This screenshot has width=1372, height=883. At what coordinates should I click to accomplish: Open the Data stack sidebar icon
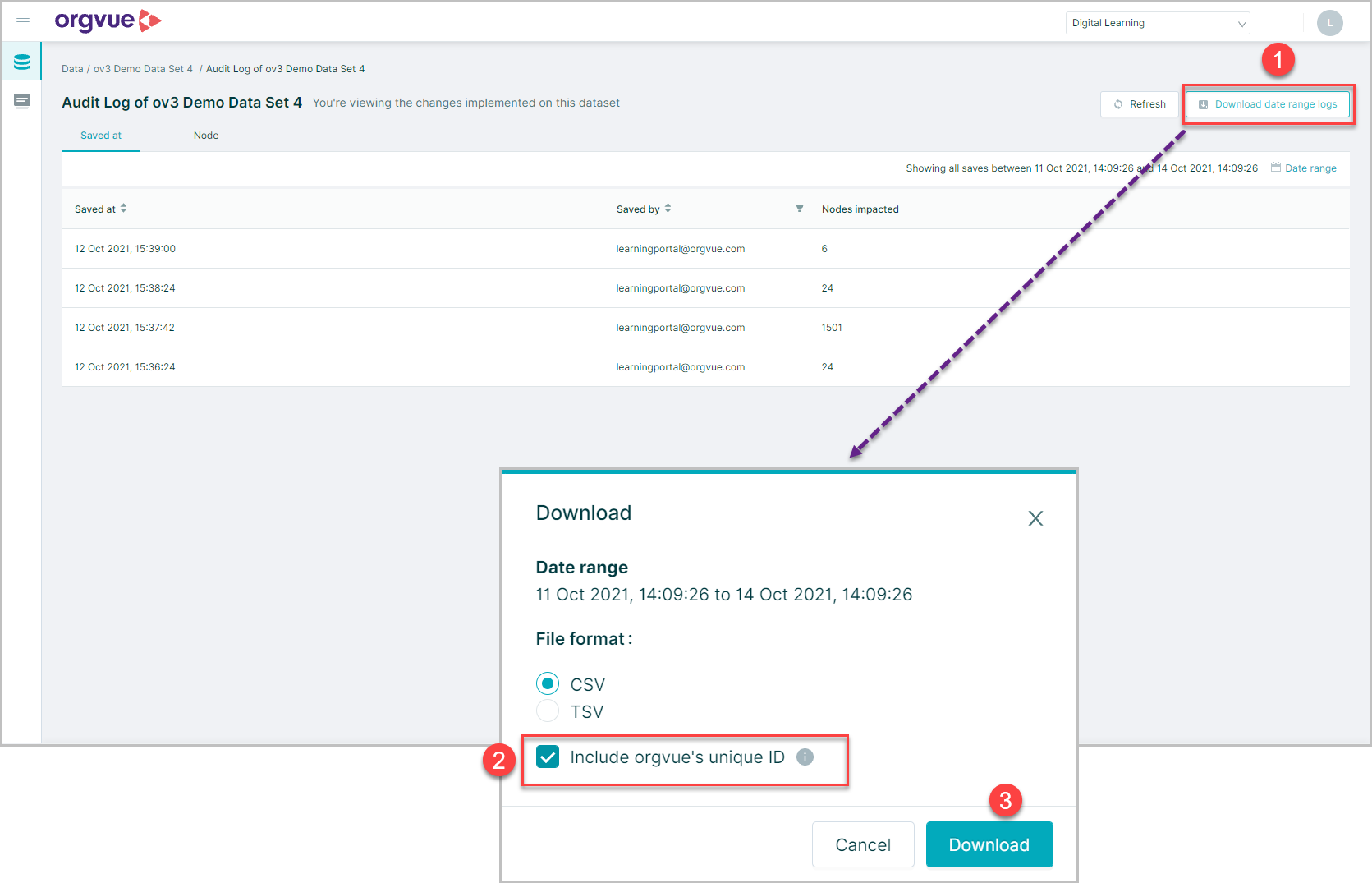click(22, 62)
